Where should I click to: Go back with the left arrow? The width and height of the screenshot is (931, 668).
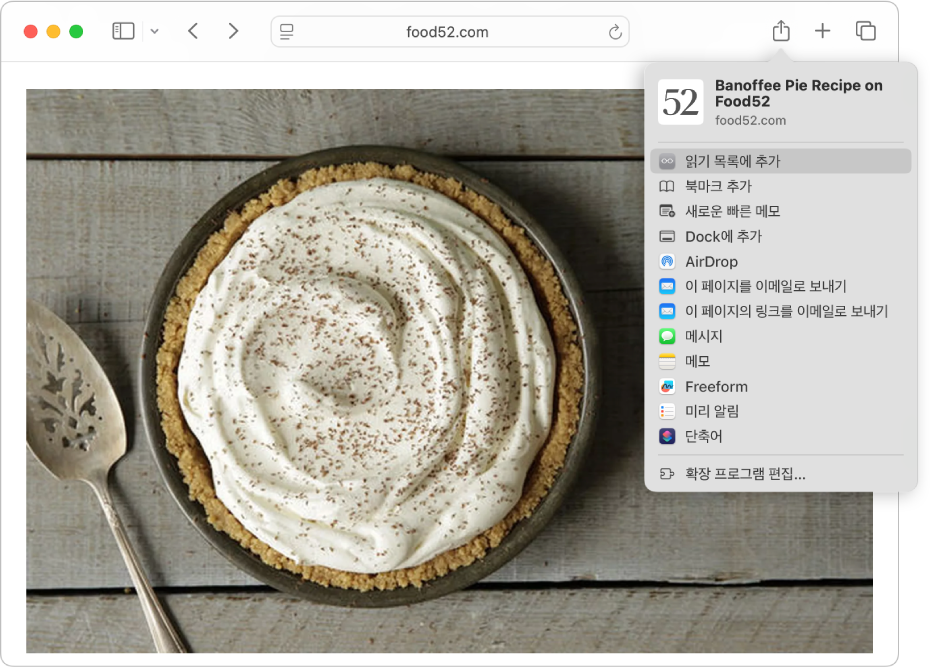click(193, 31)
